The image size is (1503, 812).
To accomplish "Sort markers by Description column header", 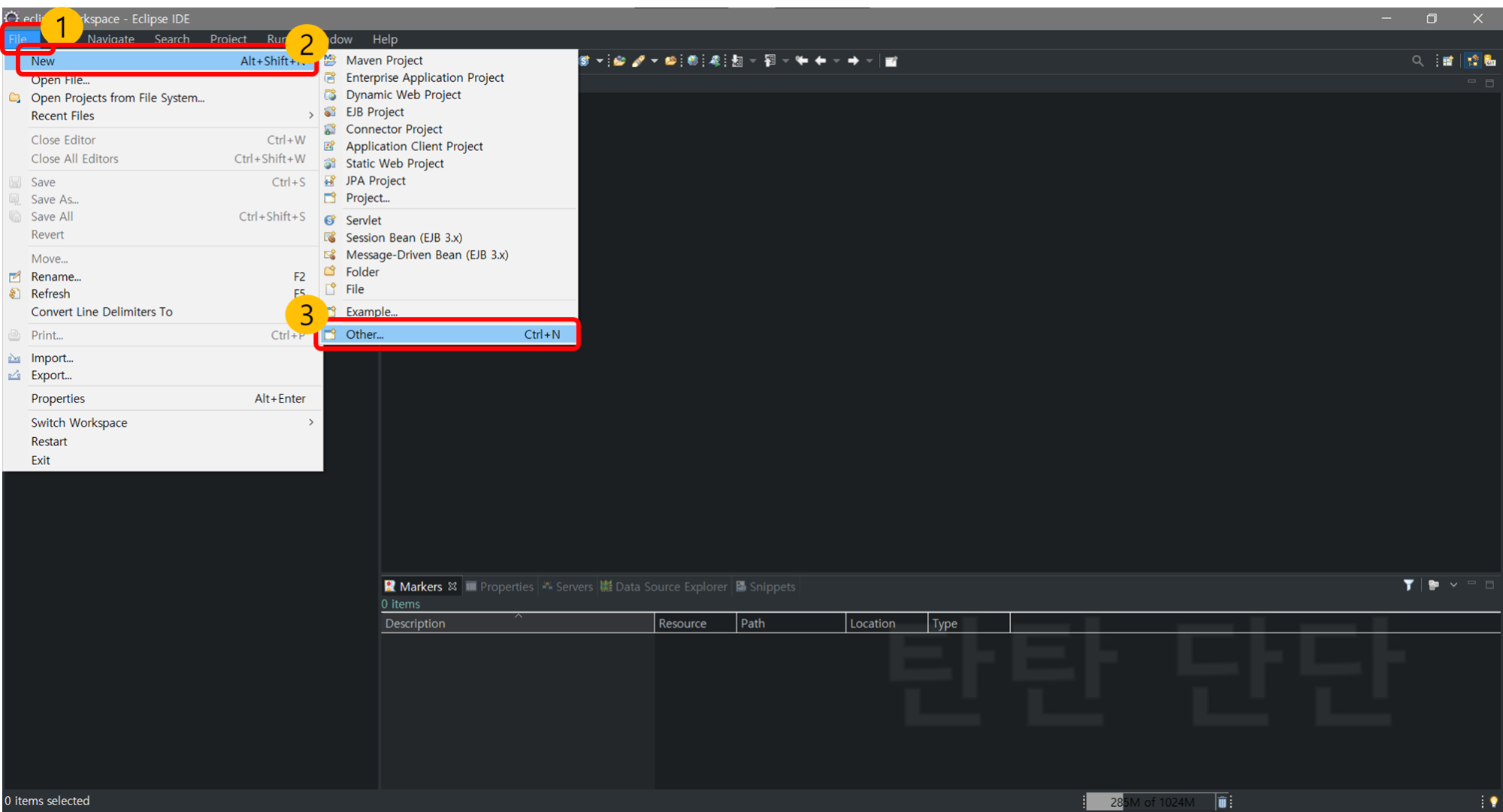I will coord(415,623).
